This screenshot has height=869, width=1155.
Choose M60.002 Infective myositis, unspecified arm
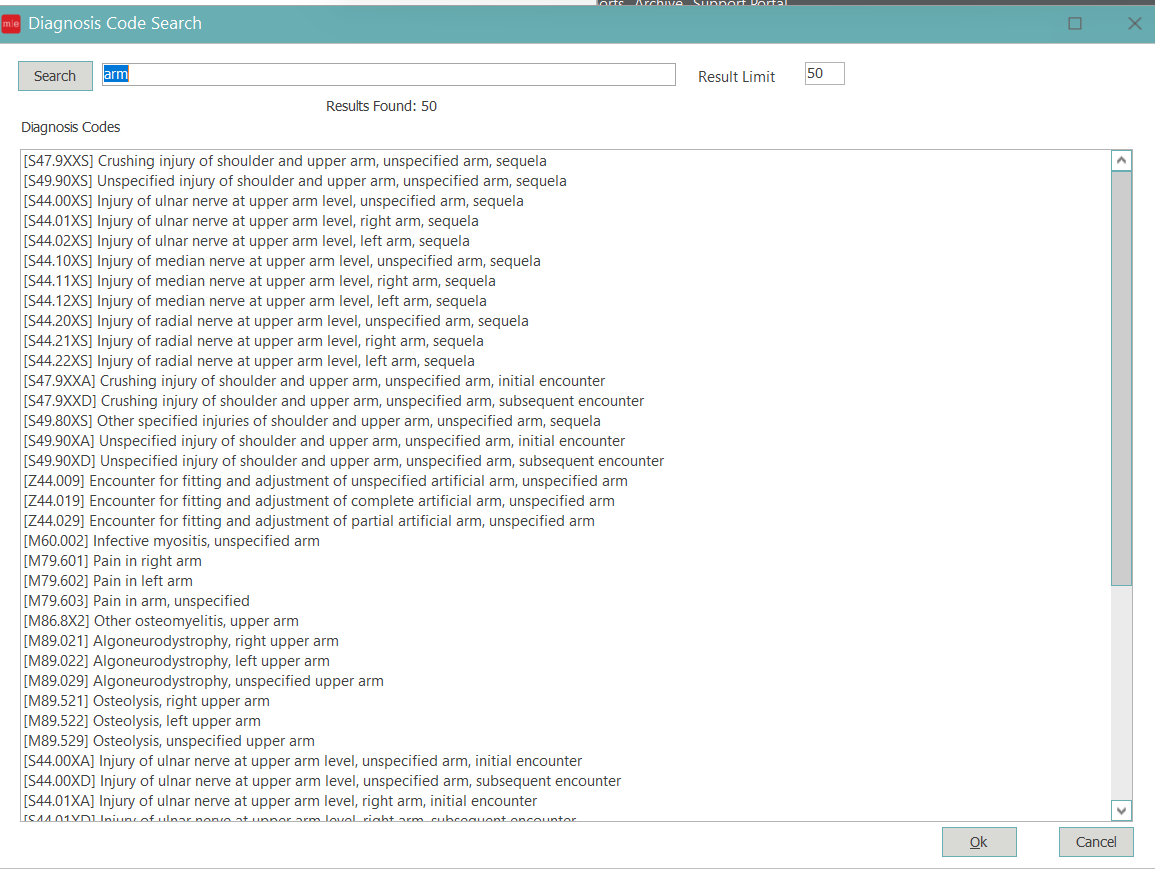[172, 541]
